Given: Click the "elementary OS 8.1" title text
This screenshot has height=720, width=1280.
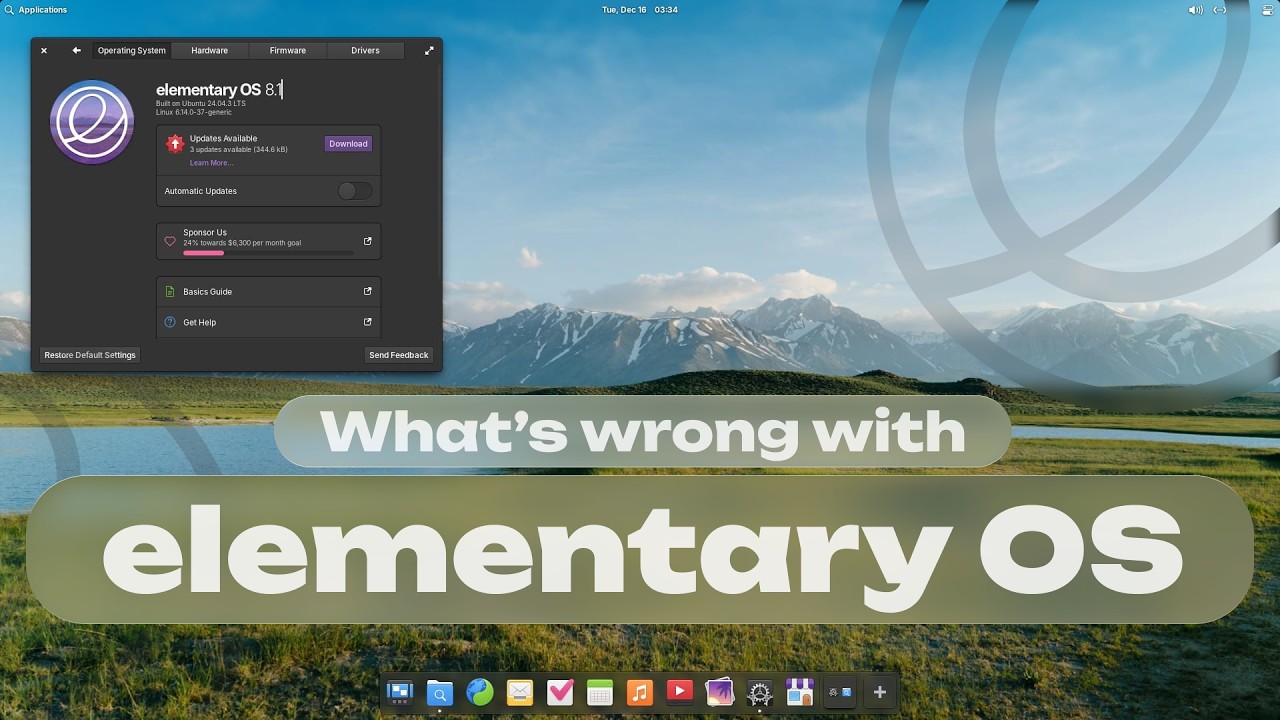Looking at the screenshot, I should point(219,90).
